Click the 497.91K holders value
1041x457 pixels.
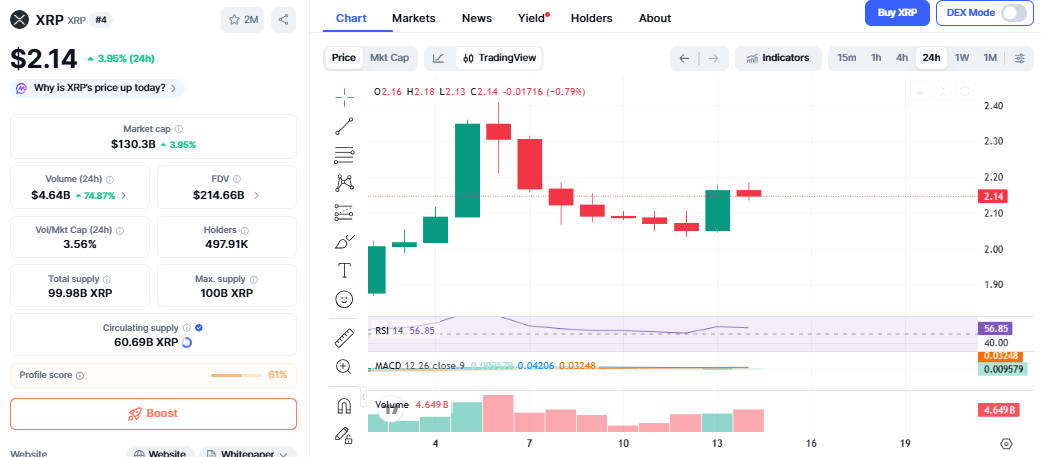pos(226,244)
